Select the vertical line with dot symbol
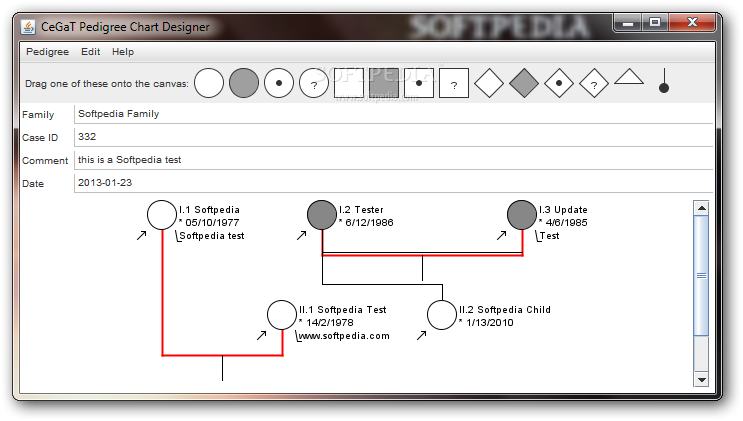The height and width of the screenshot is (421, 743). pyautogui.click(x=664, y=81)
